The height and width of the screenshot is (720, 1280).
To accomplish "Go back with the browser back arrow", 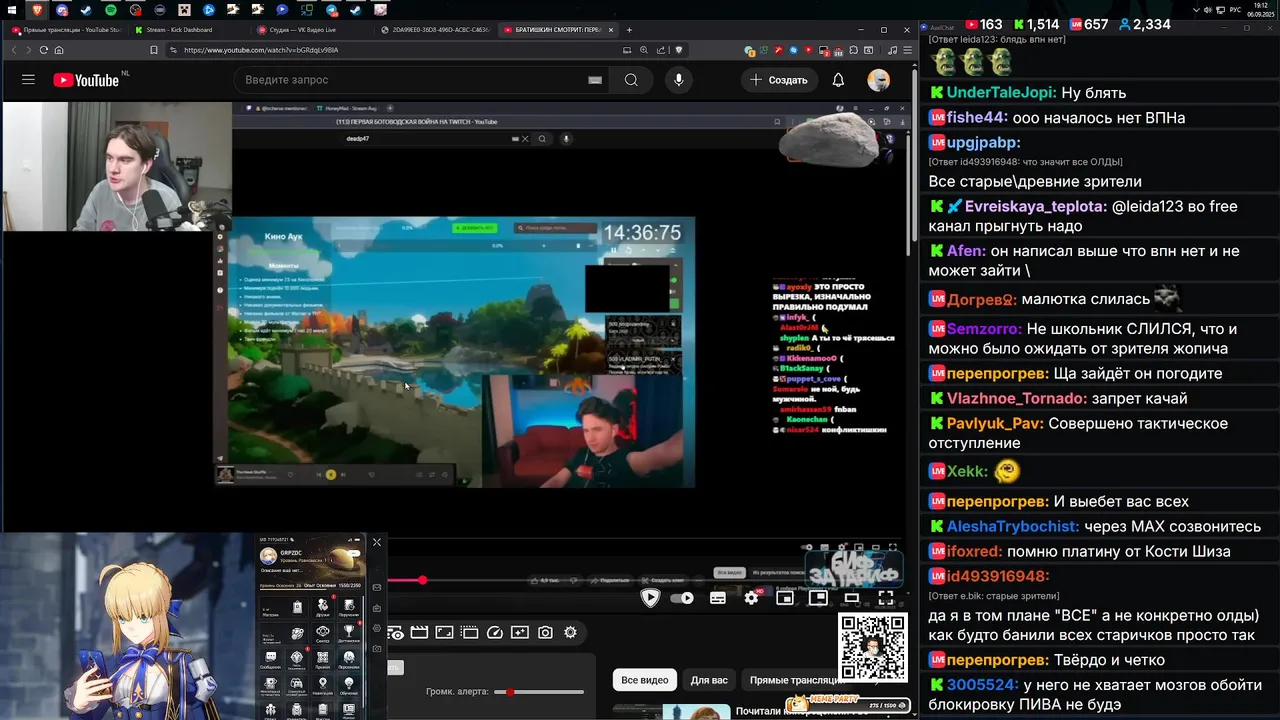I will [14, 50].
